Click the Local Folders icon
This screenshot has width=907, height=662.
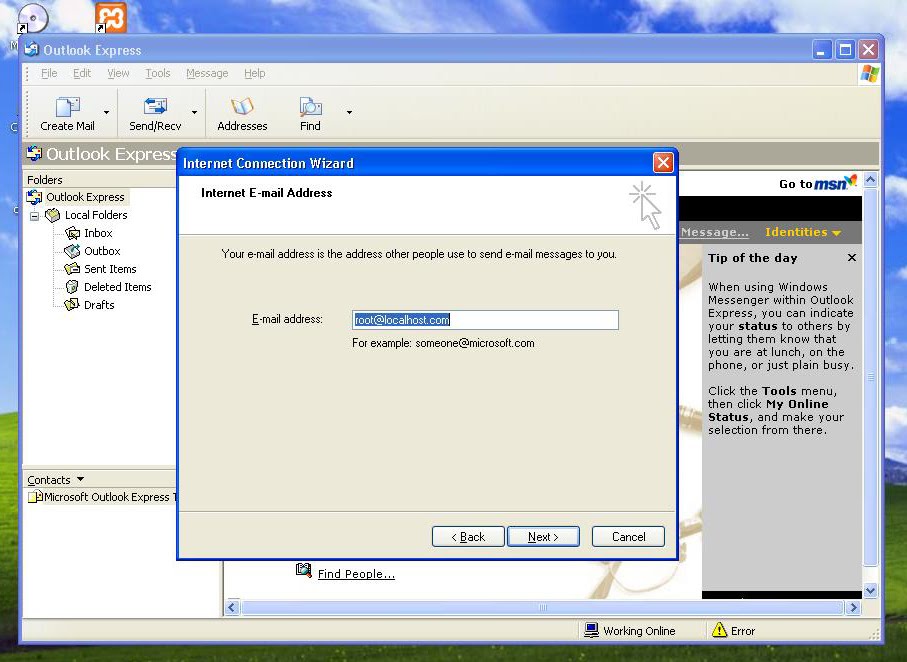(x=53, y=215)
